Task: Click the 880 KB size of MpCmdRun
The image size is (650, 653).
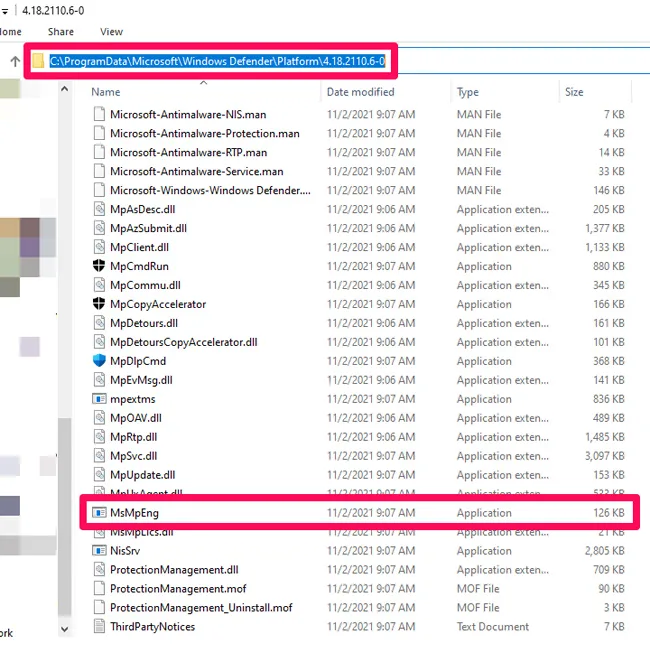Action: [x=609, y=266]
